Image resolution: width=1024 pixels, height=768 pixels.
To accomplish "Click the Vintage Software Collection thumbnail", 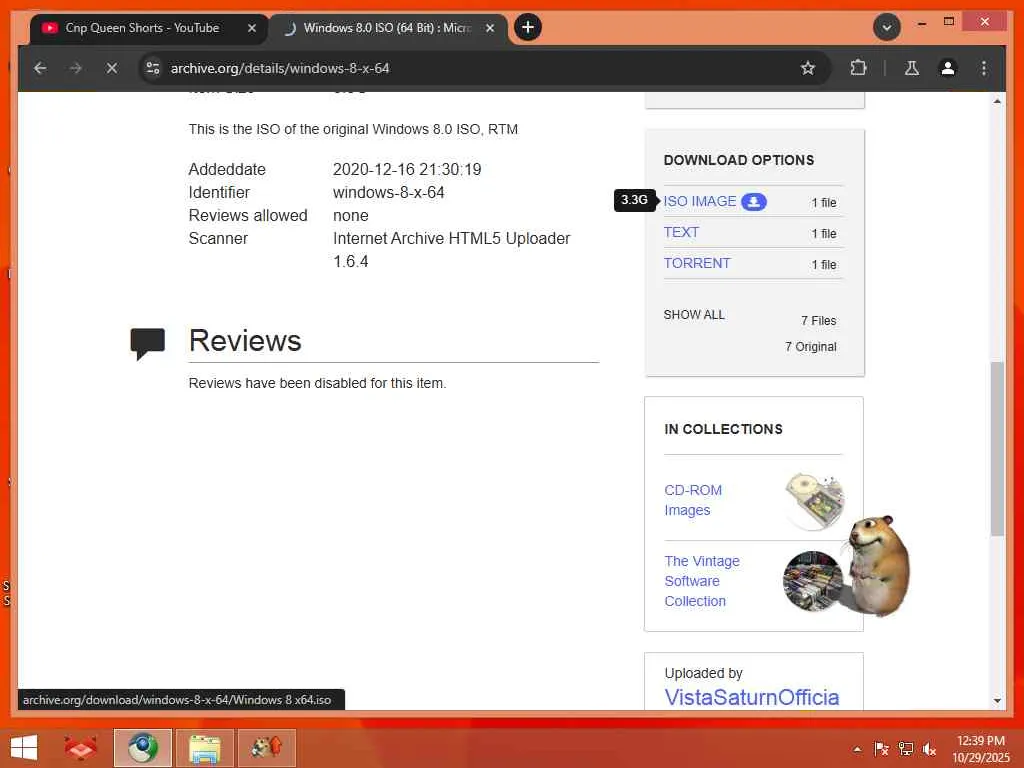I will (x=814, y=581).
